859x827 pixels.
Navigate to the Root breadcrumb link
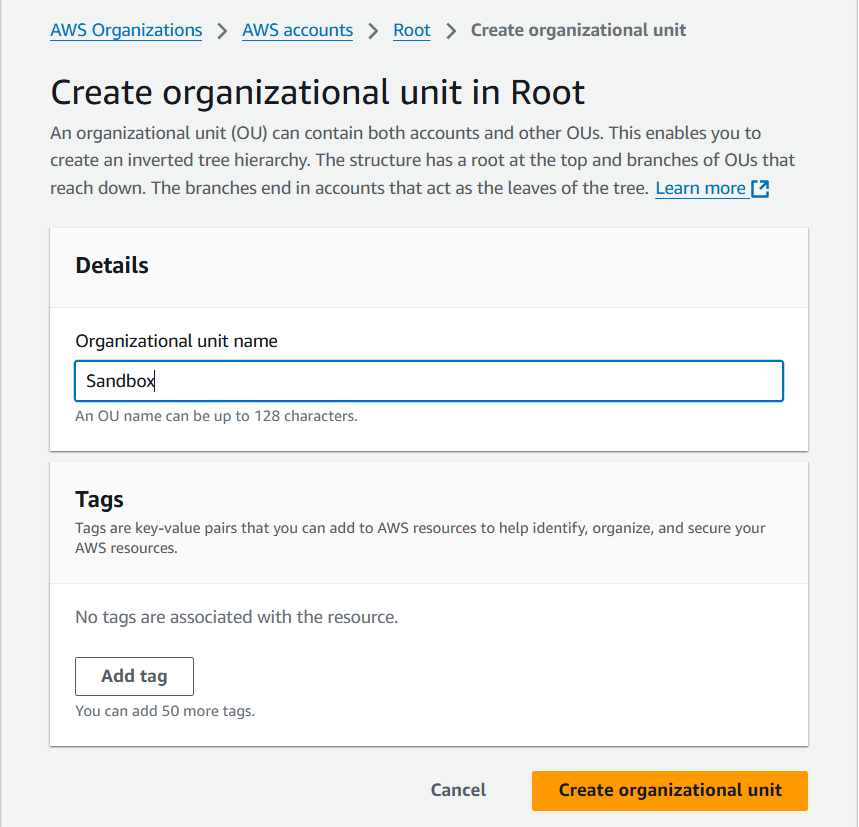(412, 30)
